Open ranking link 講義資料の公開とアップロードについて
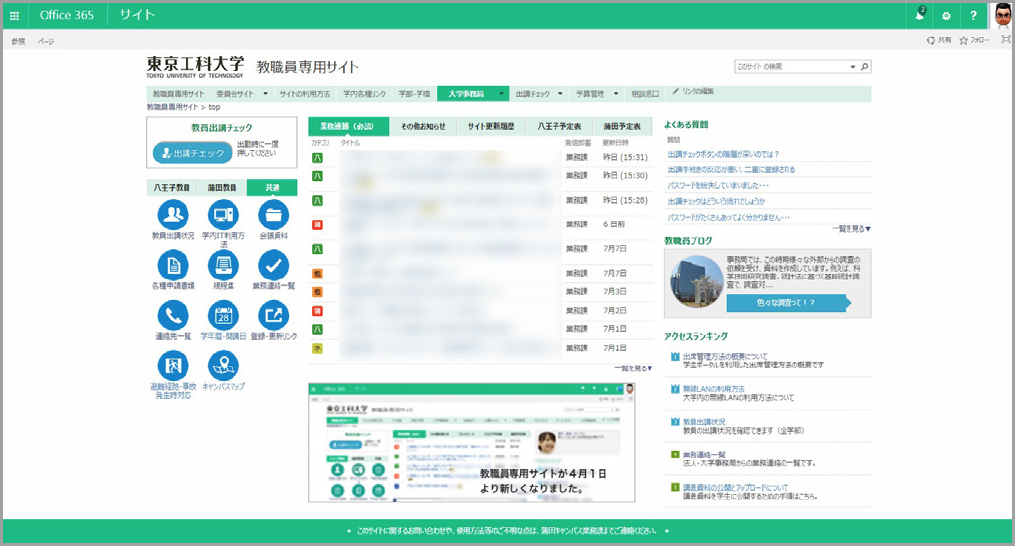1015x546 pixels. pos(735,487)
